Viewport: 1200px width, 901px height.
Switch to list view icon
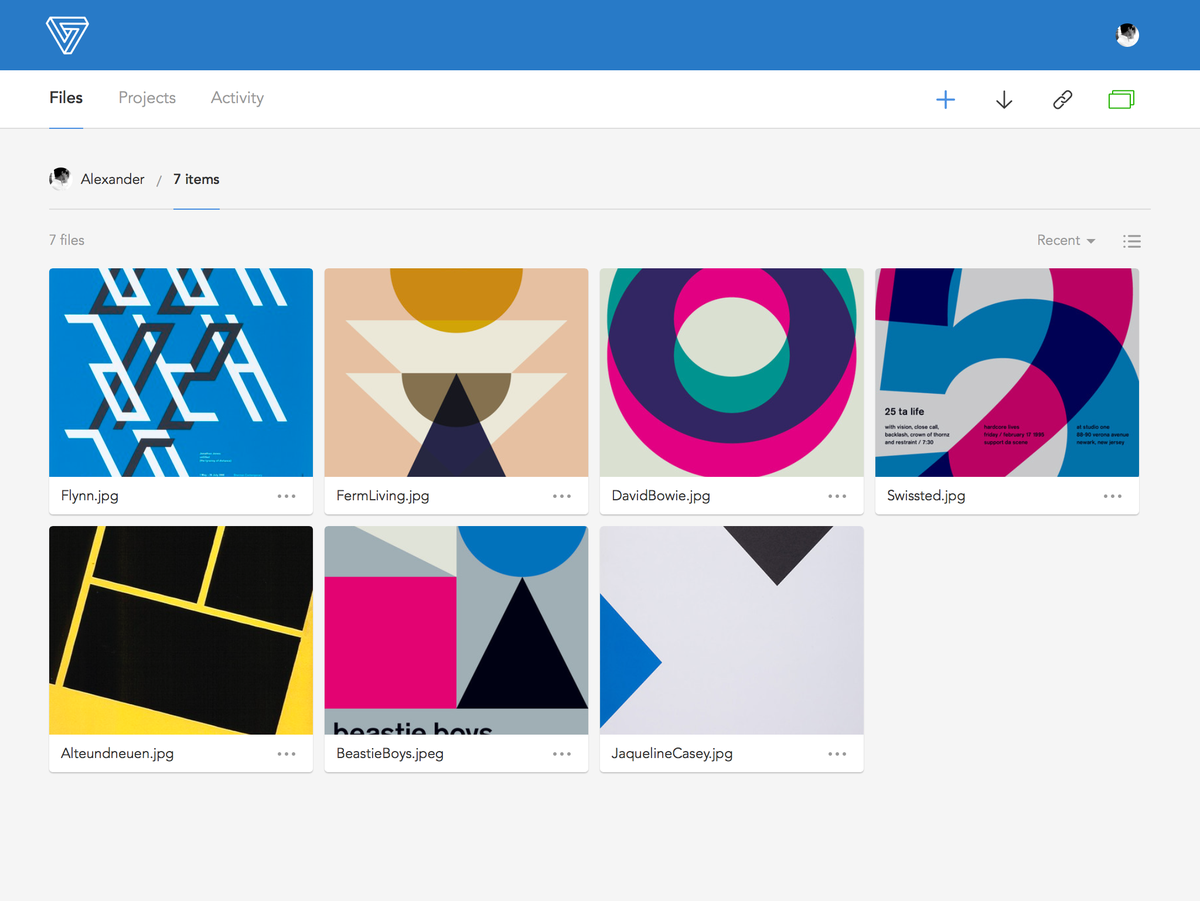coord(1132,241)
